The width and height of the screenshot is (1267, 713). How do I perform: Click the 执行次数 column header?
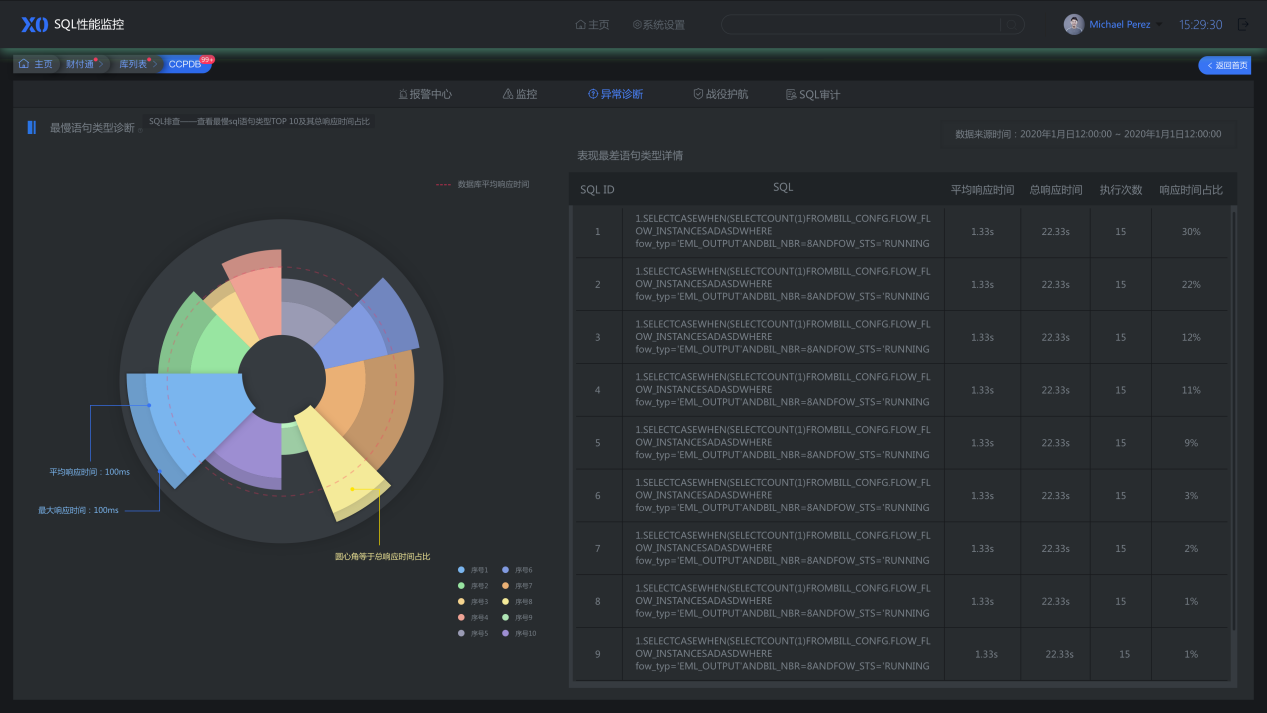click(1121, 190)
